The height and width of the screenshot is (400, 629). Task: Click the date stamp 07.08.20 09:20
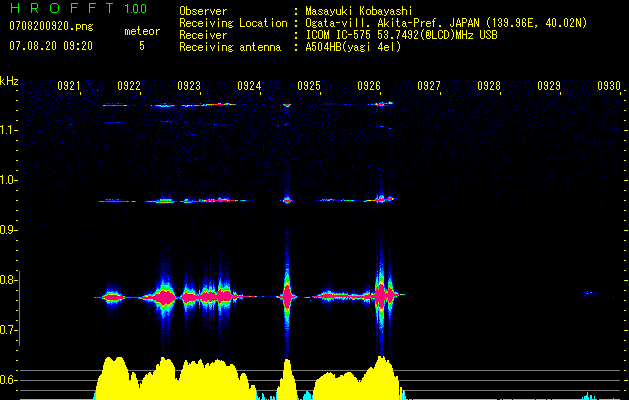[51, 46]
